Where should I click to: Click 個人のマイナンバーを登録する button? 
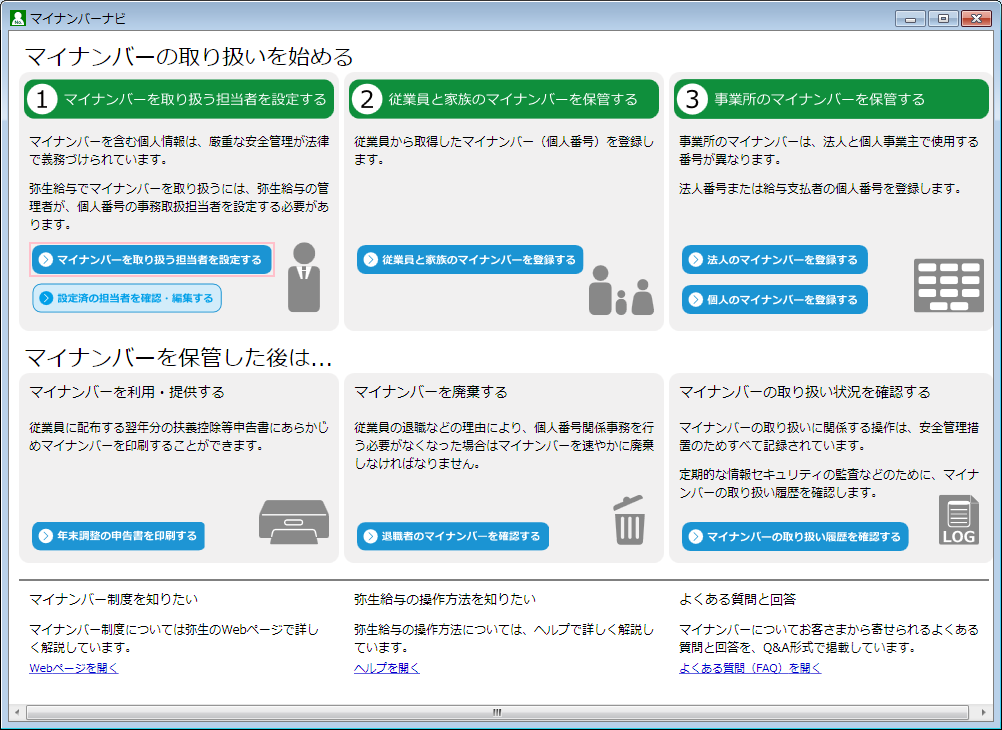coord(774,299)
